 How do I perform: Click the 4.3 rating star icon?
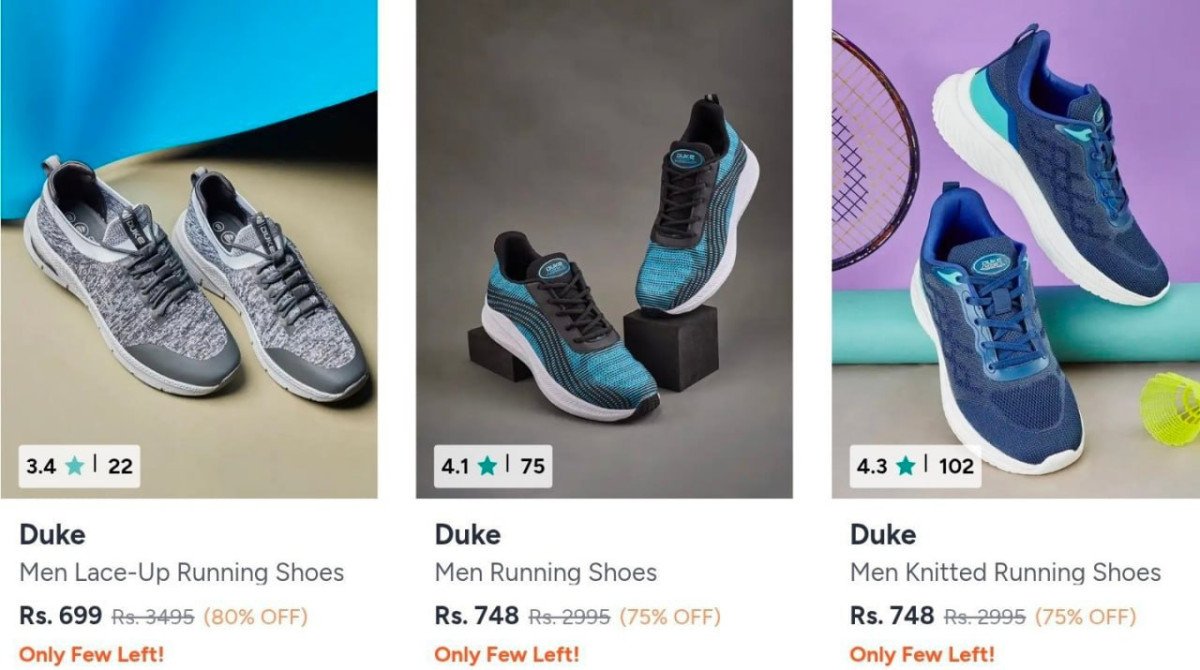click(906, 466)
